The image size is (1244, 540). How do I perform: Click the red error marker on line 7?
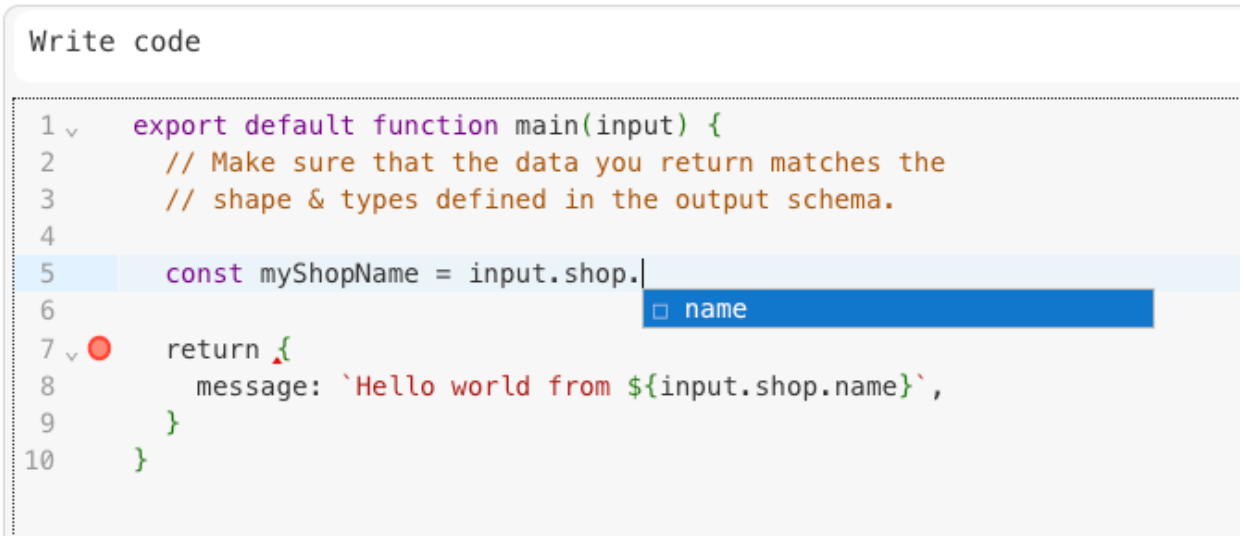[99, 349]
